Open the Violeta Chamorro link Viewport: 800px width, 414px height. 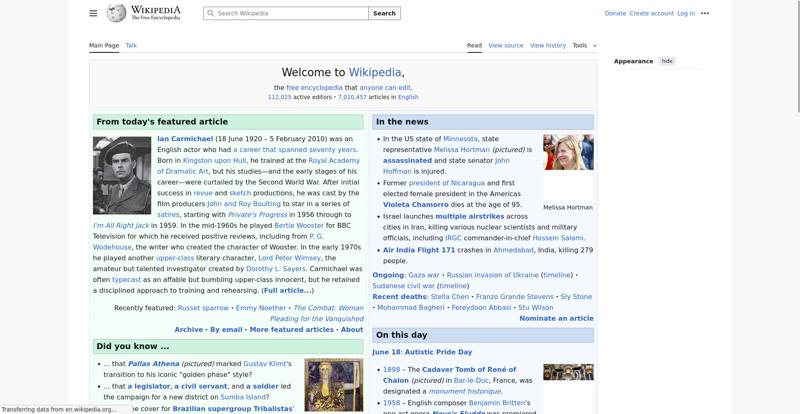pos(416,205)
